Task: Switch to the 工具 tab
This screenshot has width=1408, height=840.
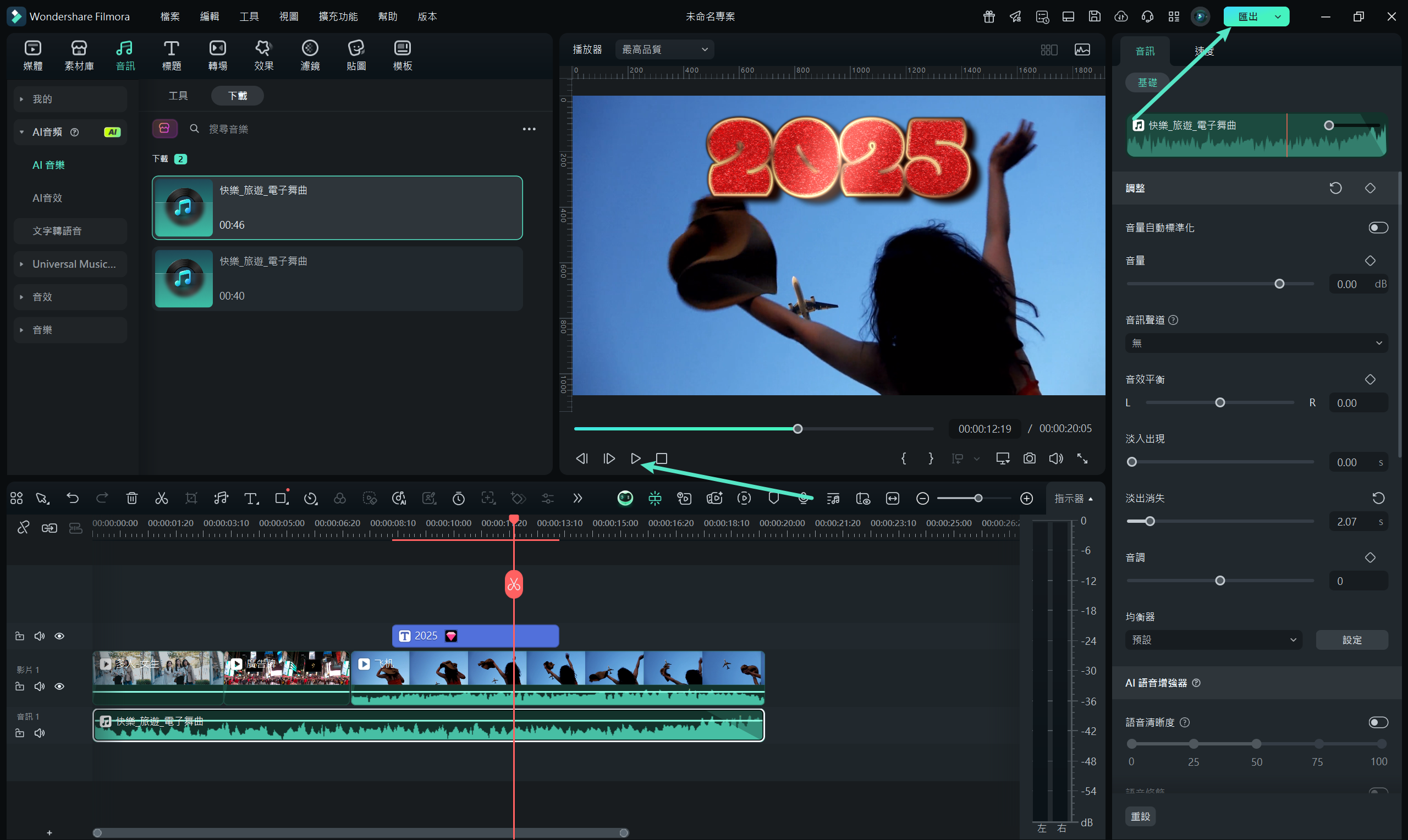Action: point(178,96)
